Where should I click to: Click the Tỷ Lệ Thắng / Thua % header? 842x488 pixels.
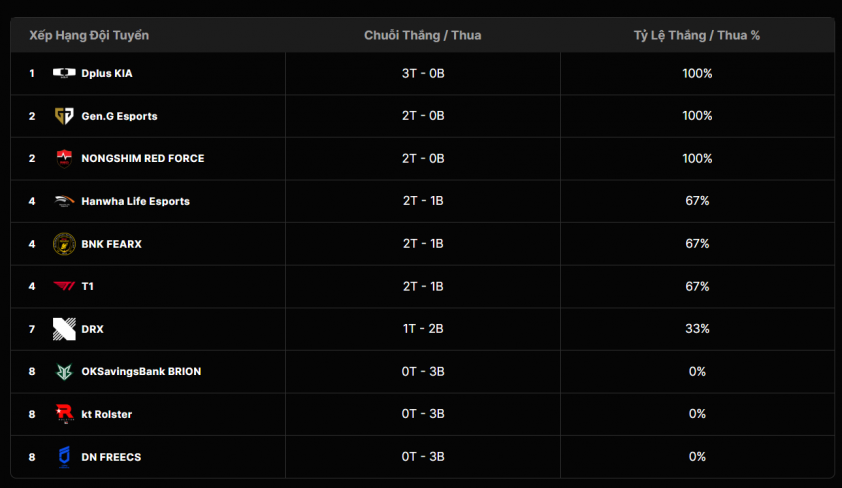pyautogui.click(x=696, y=35)
